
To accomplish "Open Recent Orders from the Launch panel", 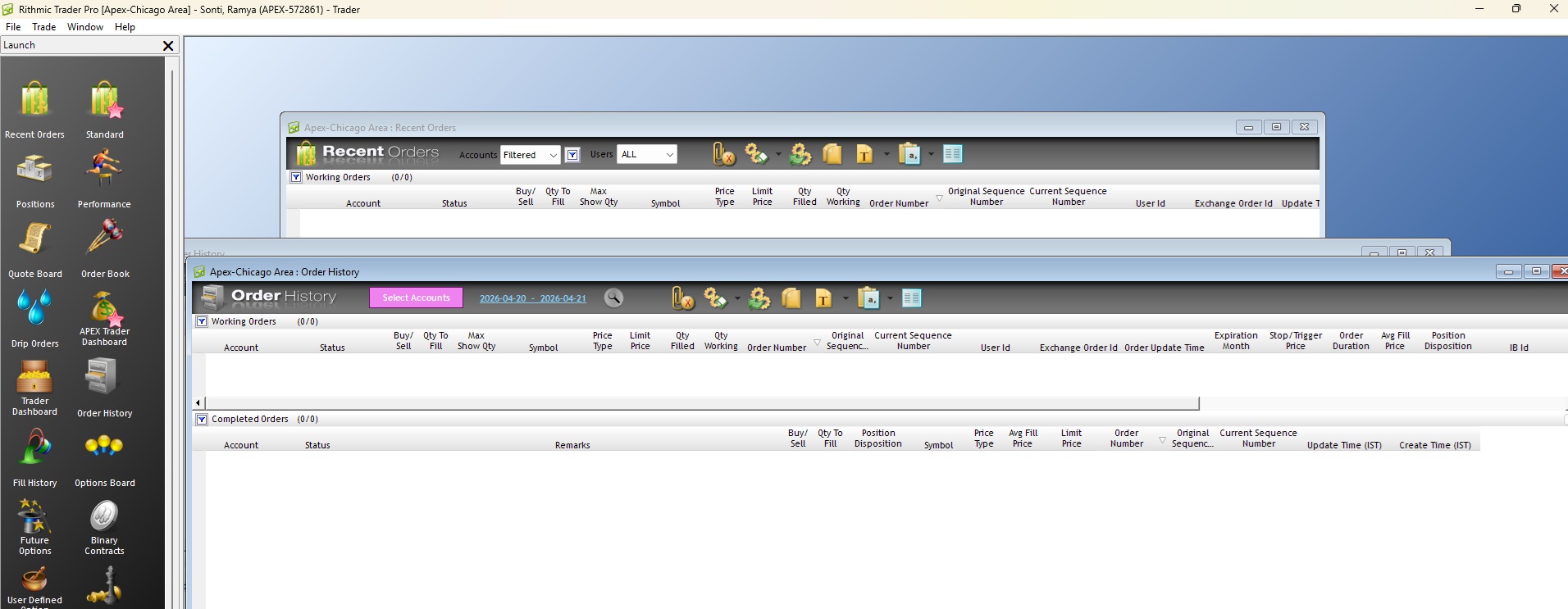I will pos(34,101).
